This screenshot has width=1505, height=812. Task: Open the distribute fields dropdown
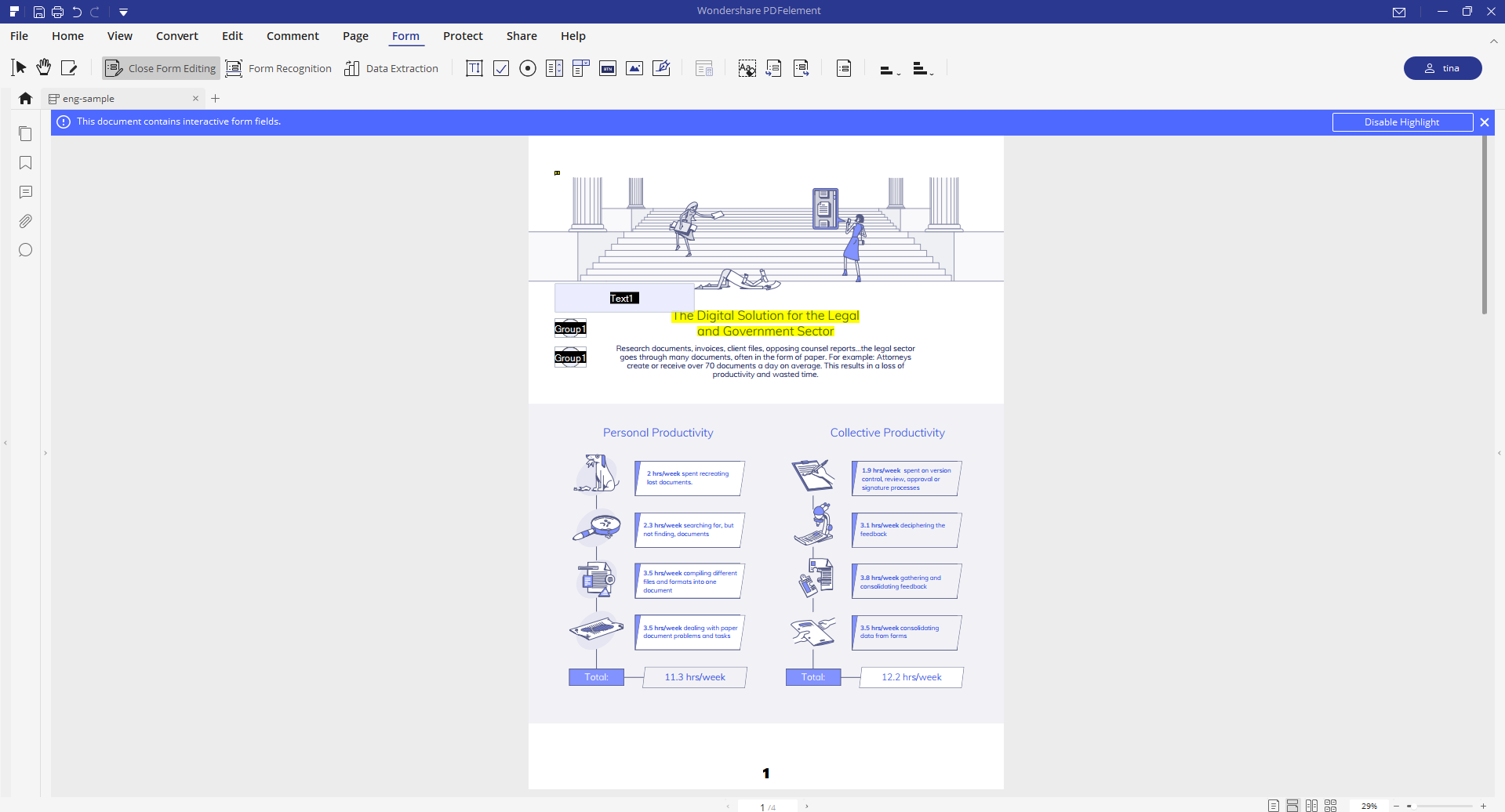pyautogui.click(x=923, y=70)
